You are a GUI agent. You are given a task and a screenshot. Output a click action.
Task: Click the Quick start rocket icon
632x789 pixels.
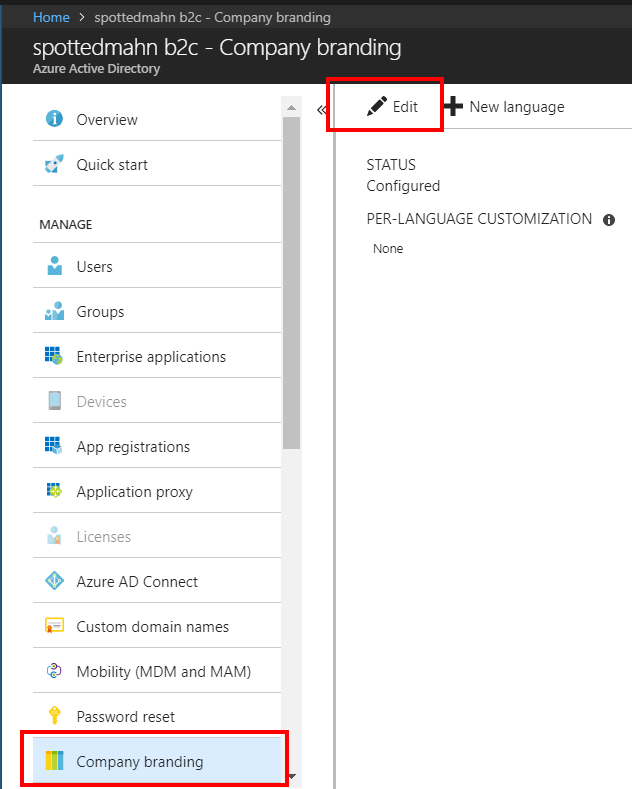tap(54, 164)
